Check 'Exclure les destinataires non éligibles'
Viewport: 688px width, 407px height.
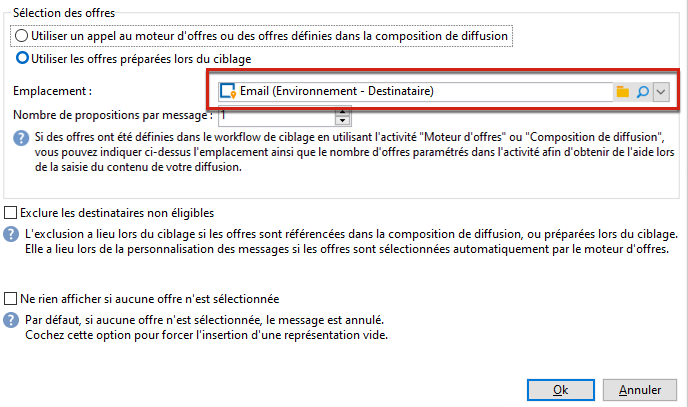tap(11, 213)
